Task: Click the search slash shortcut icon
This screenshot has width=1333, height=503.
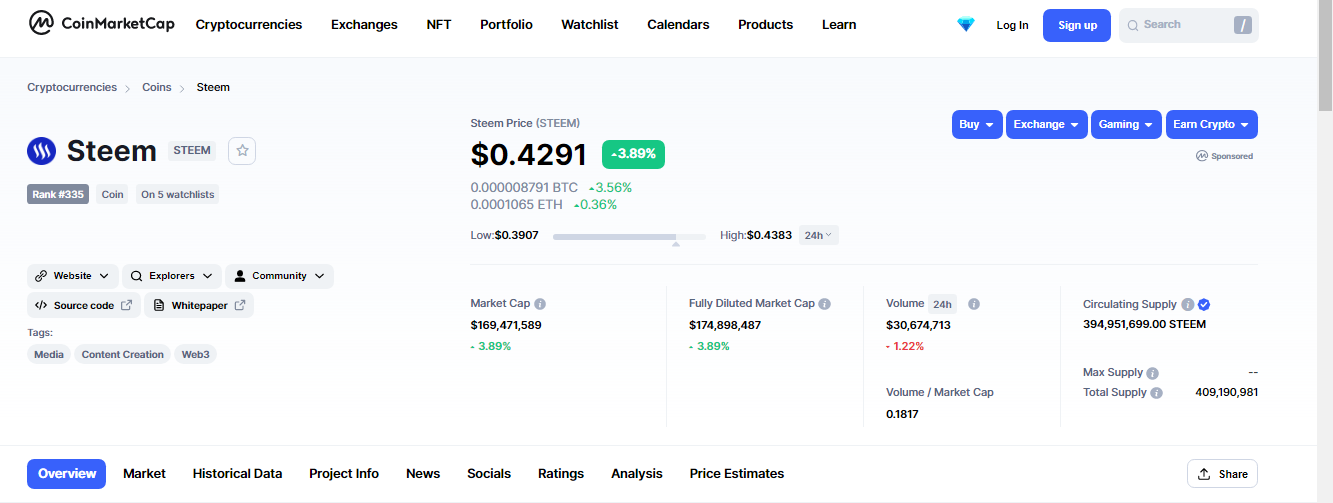Action: tap(1243, 25)
